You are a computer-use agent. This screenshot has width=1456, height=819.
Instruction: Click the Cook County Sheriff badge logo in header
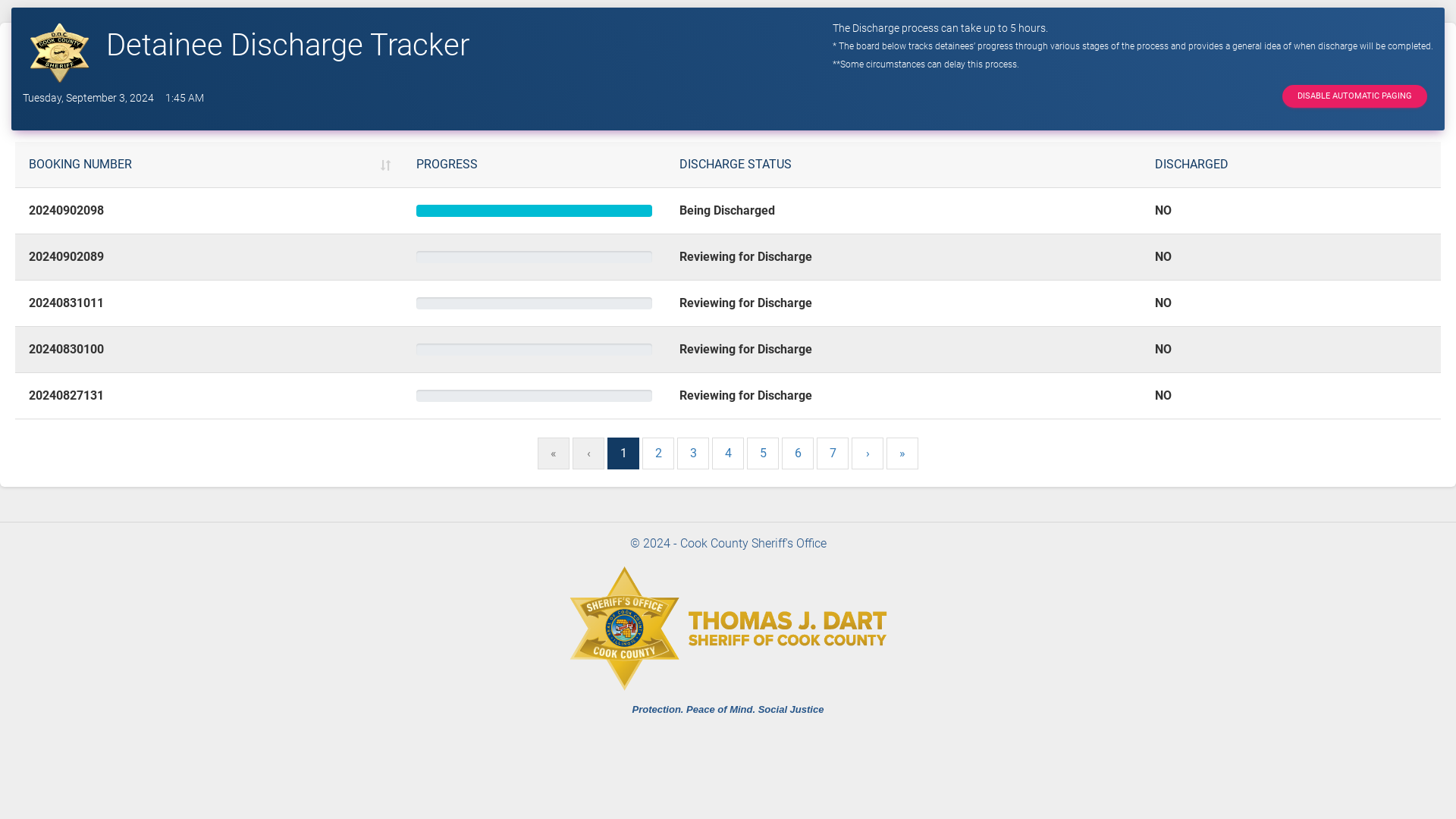click(x=59, y=53)
